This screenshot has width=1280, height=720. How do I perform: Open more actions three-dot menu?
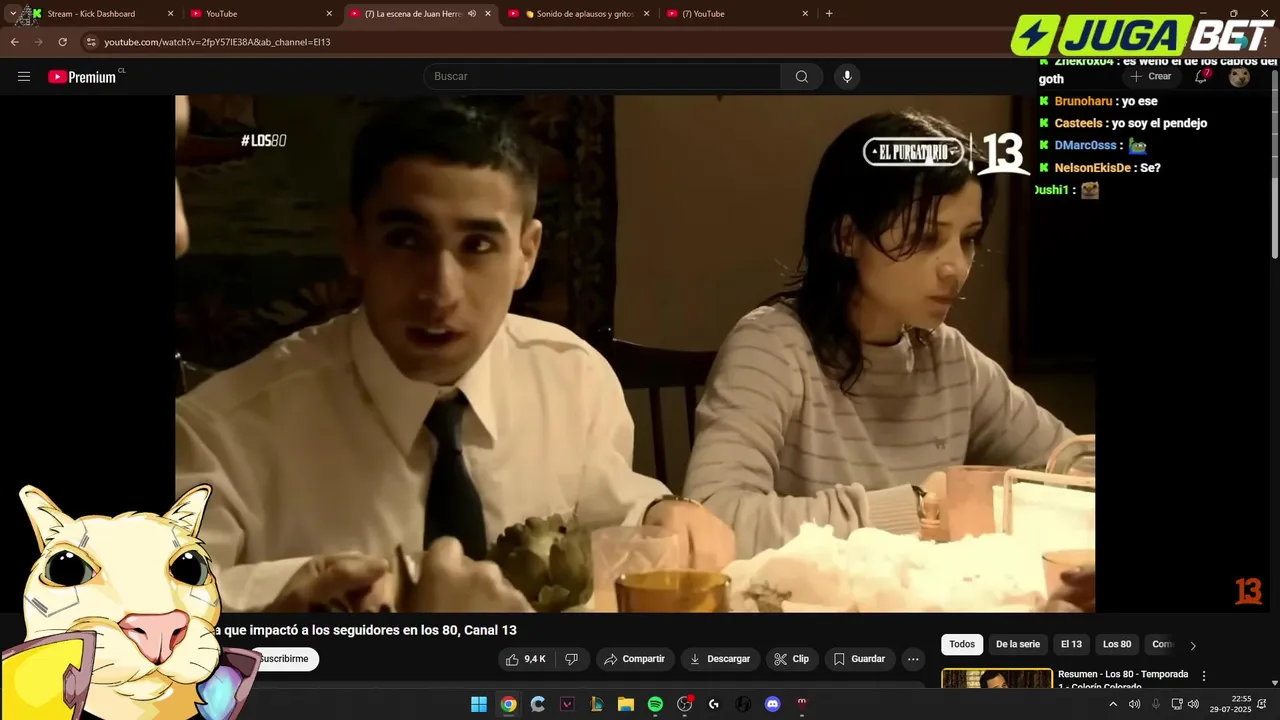click(913, 659)
